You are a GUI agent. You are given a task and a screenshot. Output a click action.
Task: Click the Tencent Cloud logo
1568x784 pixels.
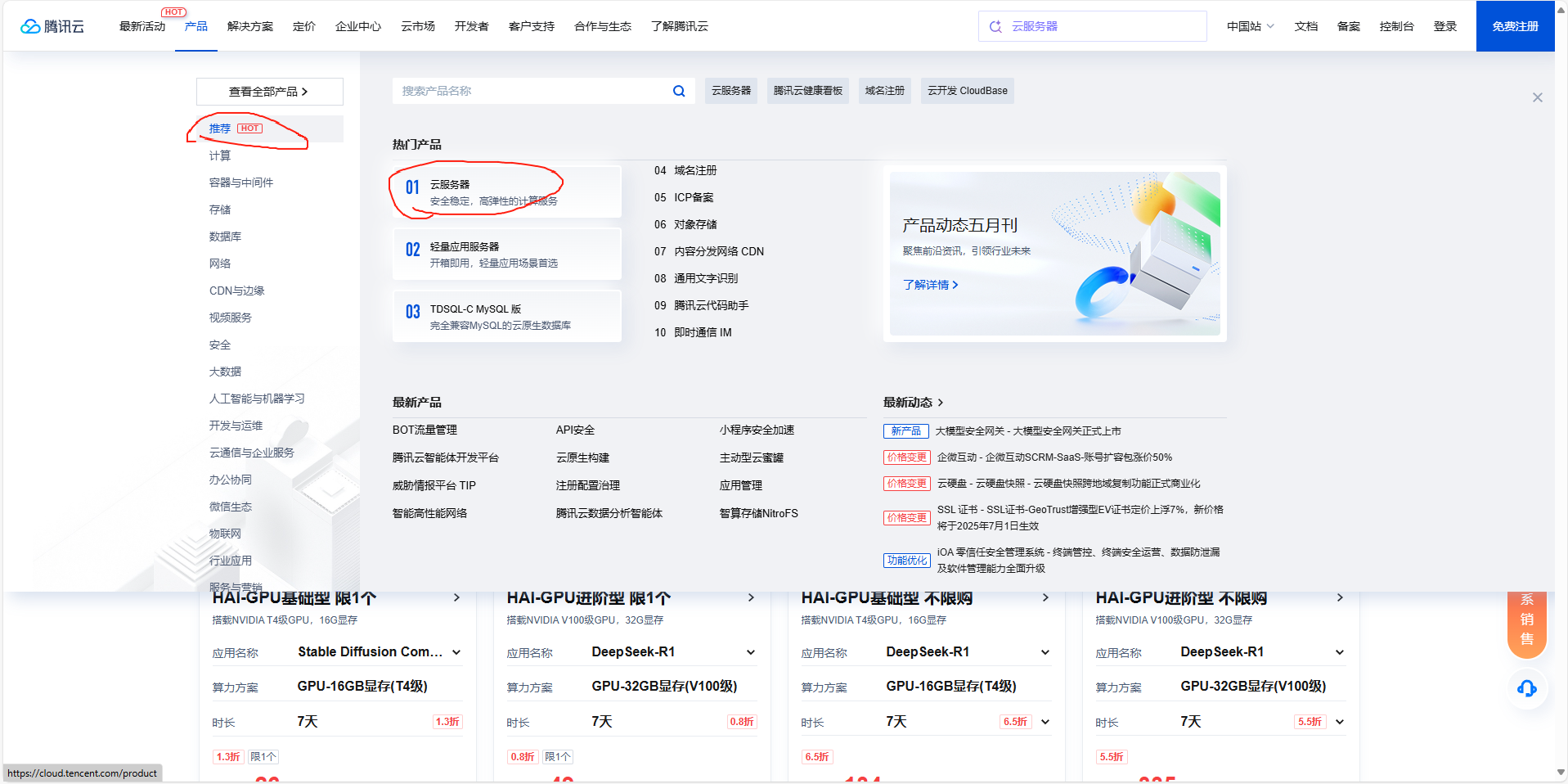tap(52, 26)
